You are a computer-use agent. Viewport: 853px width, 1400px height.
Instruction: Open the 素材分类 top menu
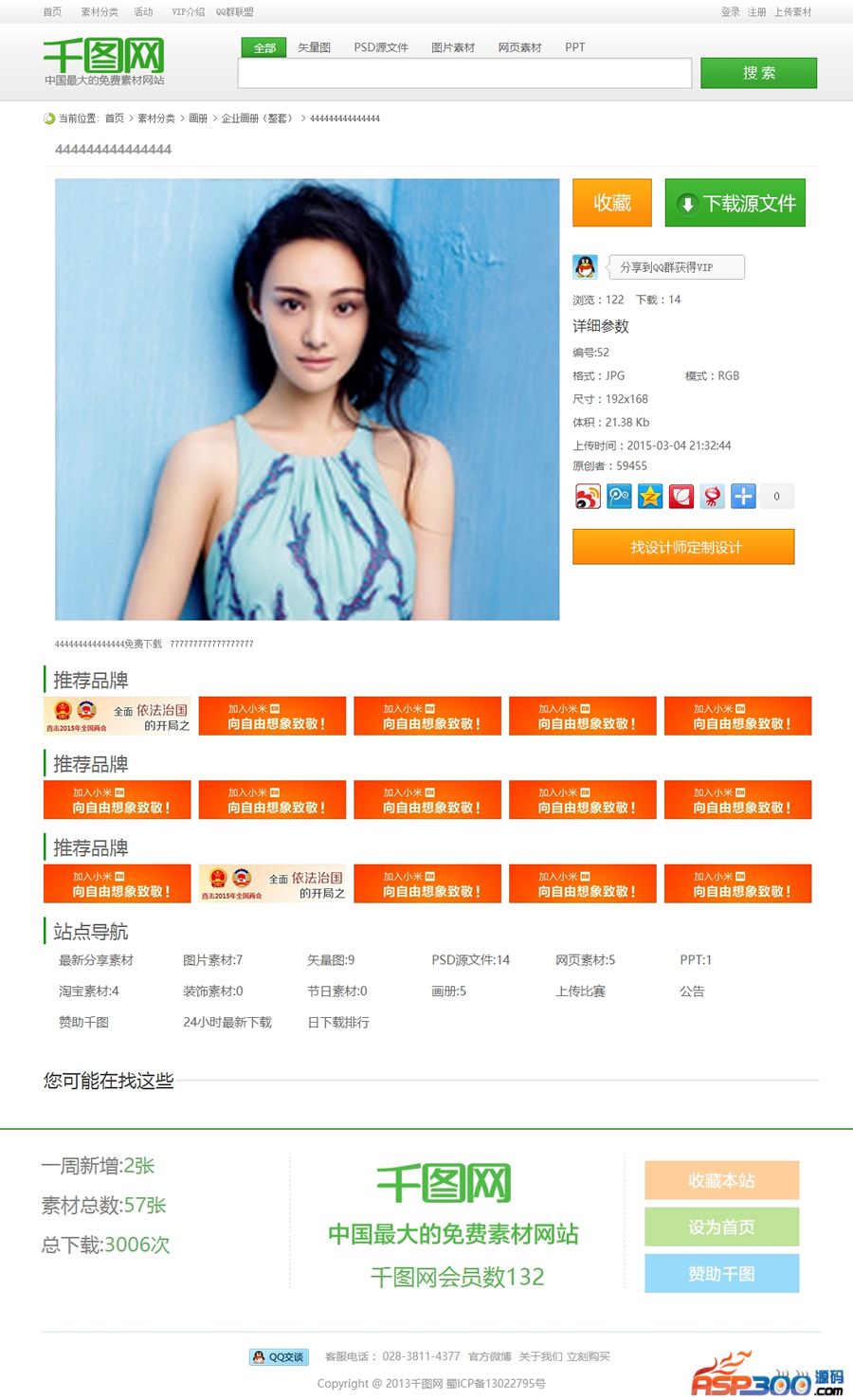tap(100, 11)
